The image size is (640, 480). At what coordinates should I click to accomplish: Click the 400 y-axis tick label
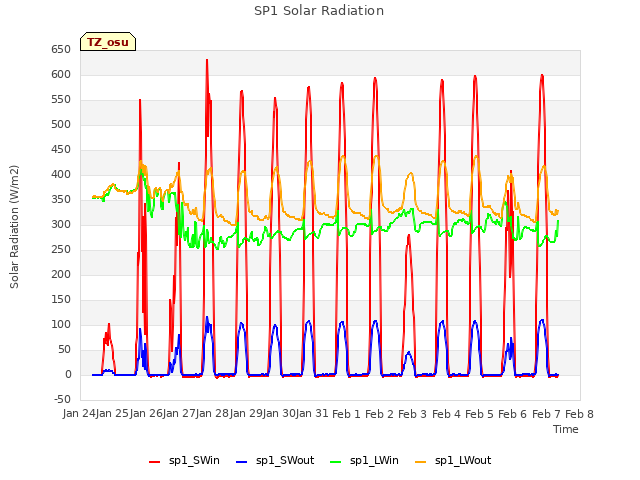coord(61,175)
